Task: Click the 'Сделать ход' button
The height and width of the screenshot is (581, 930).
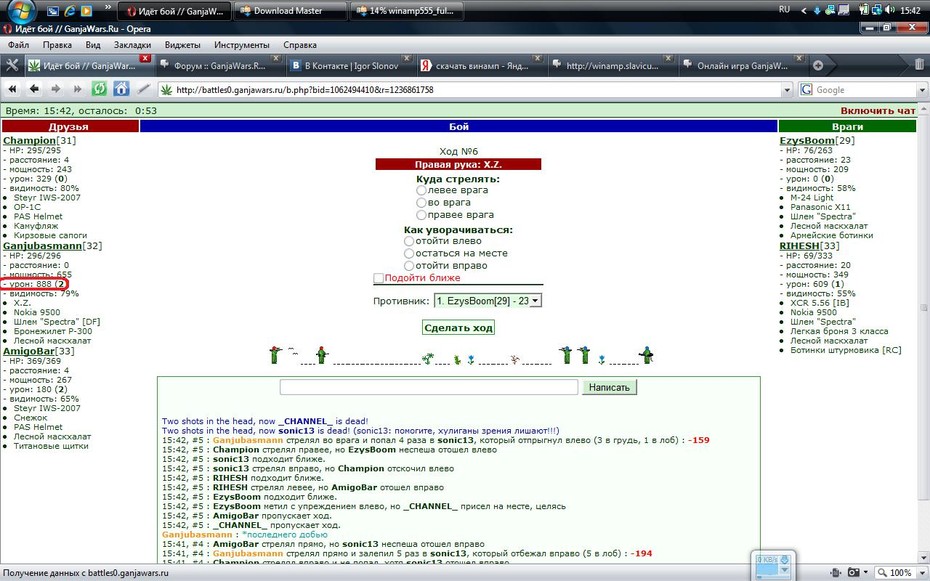Action: coord(458,328)
